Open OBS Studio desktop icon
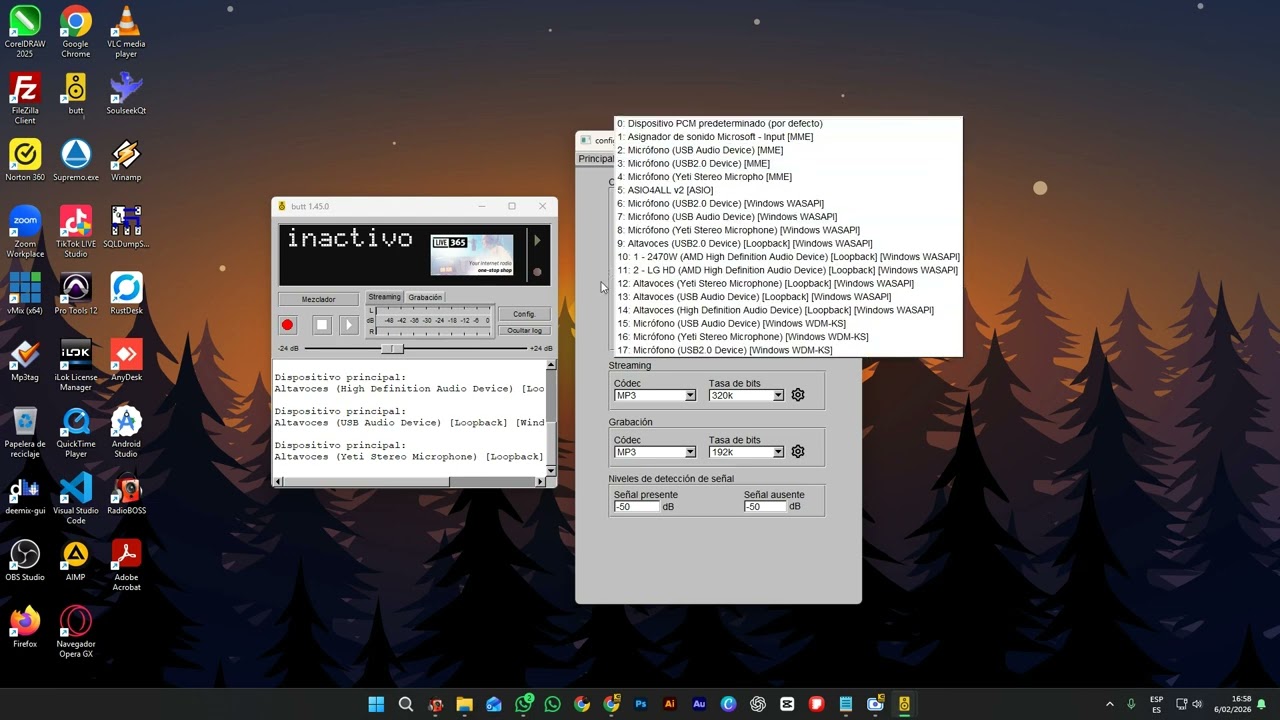The width and height of the screenshot is (1280, 720). click(25, 561)
